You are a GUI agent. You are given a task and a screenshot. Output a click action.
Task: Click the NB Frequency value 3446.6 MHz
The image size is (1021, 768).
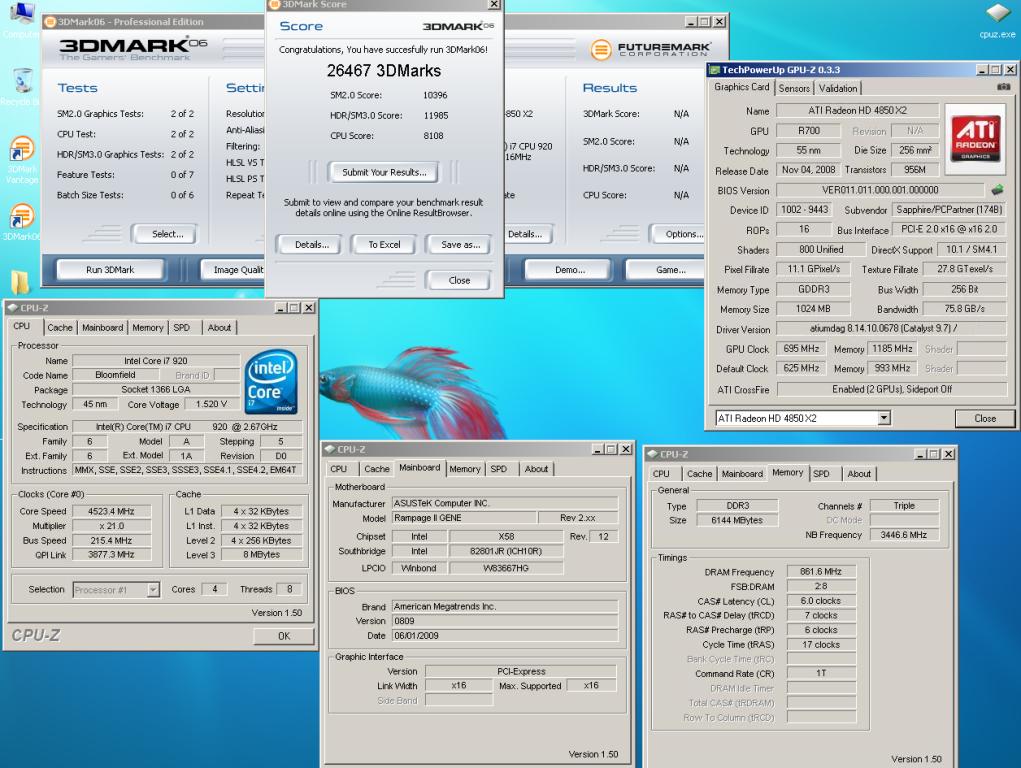[904, 535]
